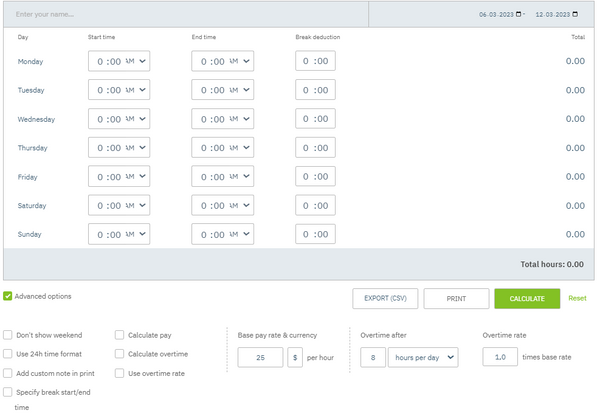Click the Print button
This screenshot has width=600, height=418.
(x=456, y=298)
